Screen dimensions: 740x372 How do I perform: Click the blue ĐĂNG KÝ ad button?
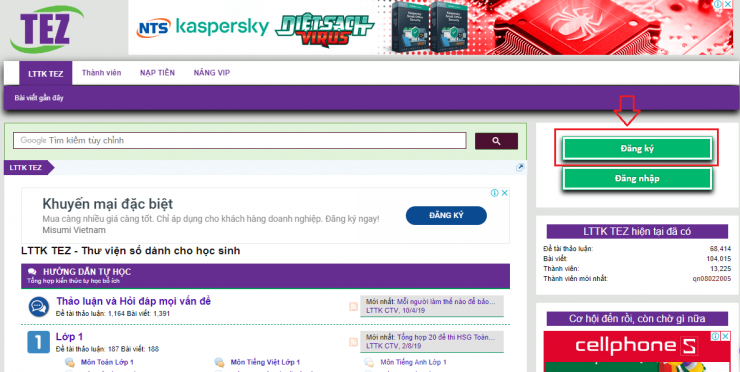[446, 215]
